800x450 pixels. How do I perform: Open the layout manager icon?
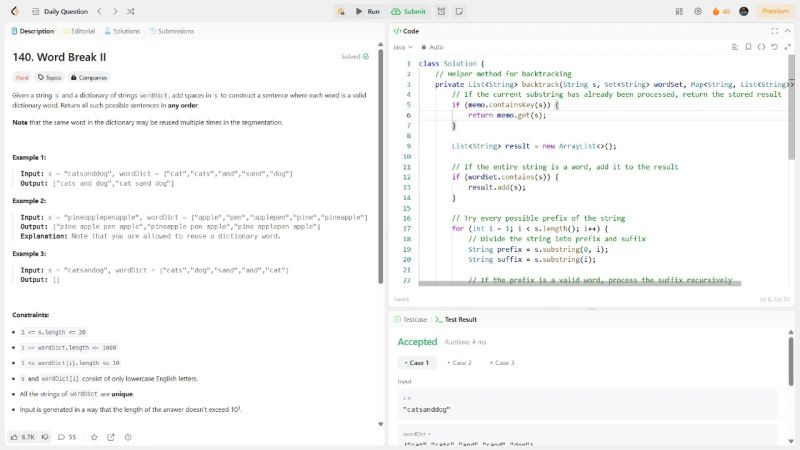(679, 11)
